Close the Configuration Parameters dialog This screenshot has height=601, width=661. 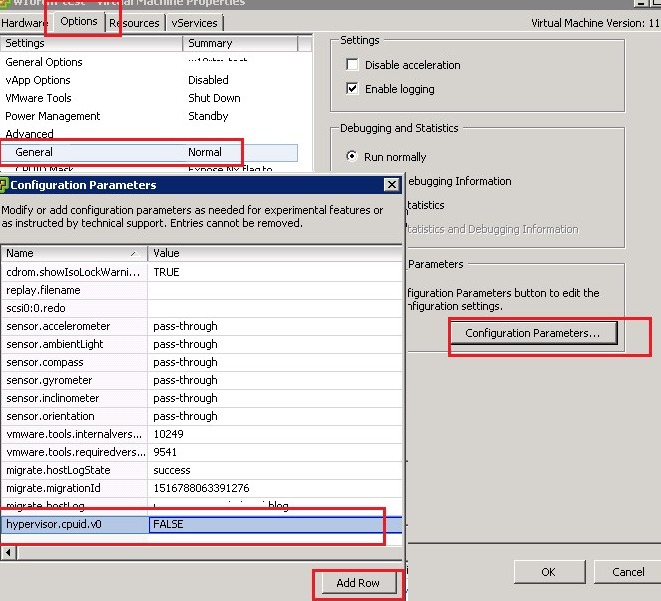392,185
